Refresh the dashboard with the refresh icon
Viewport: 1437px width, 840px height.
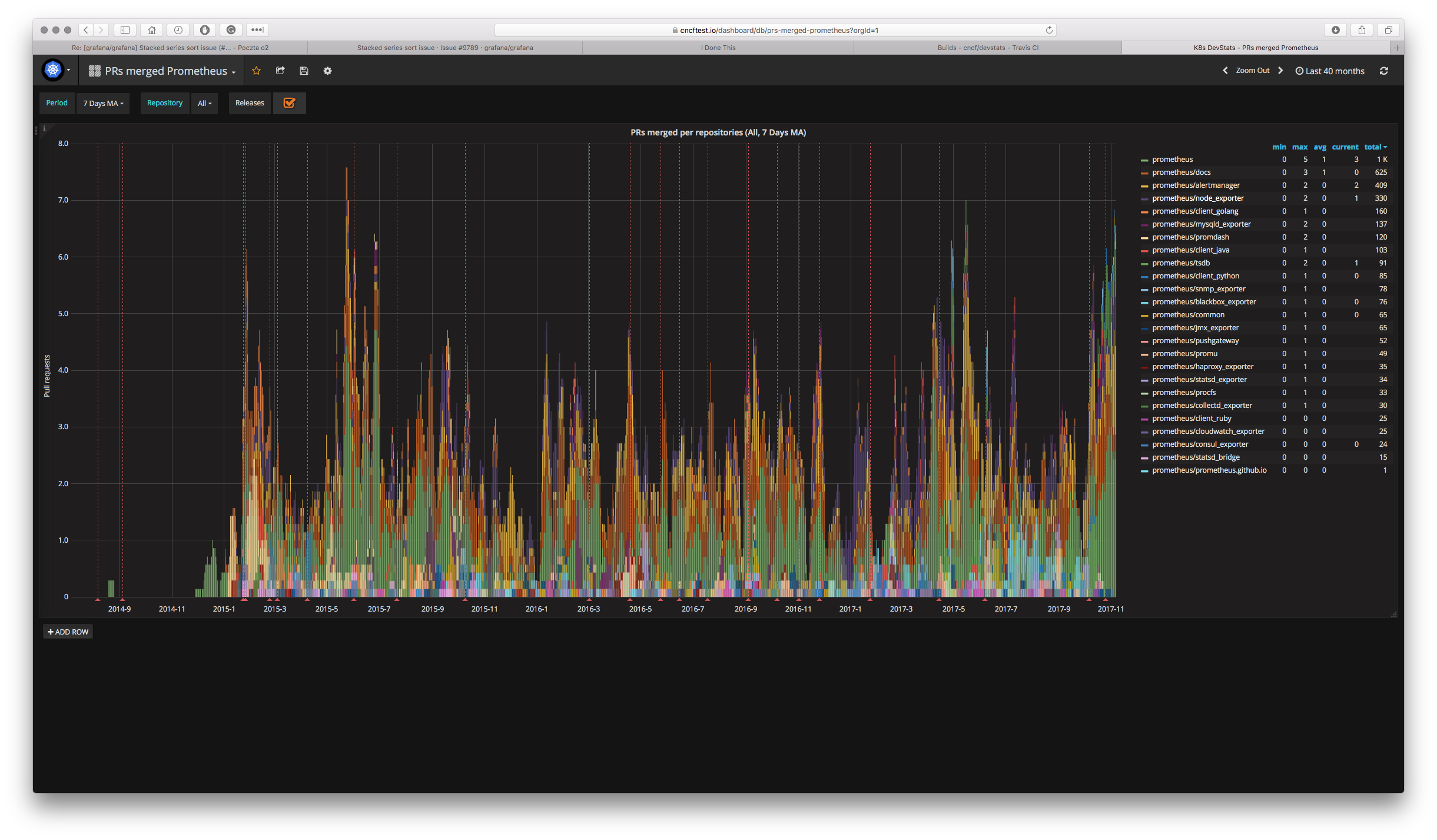tap(1385, 71)
